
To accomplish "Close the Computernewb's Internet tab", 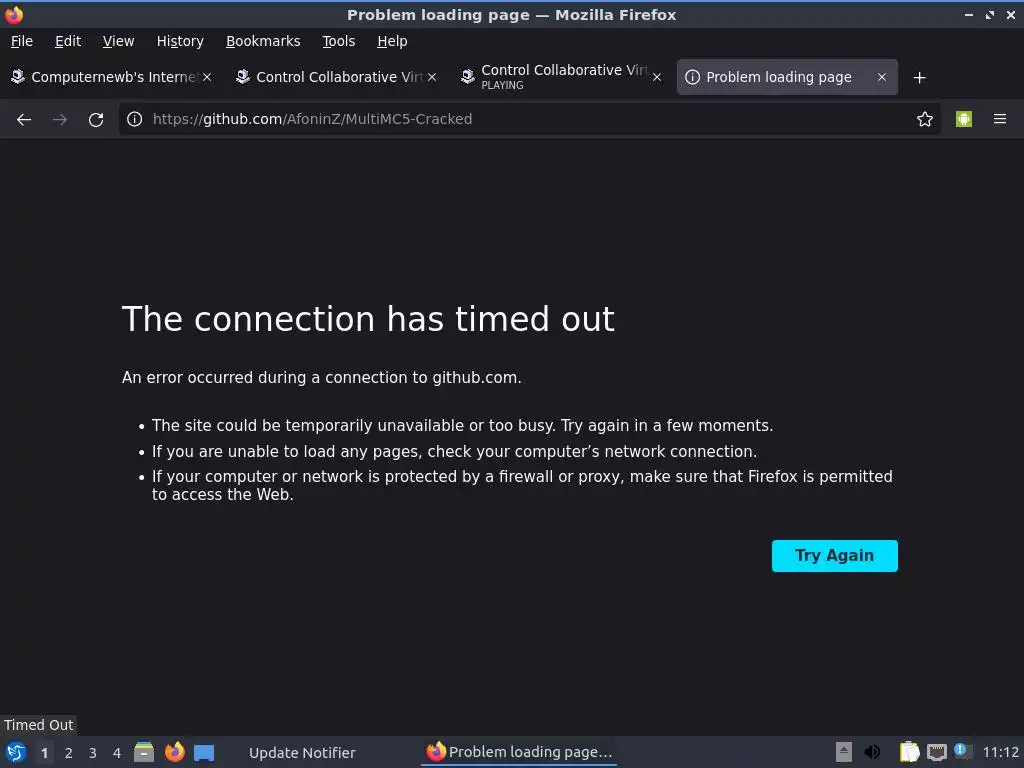I will (x=207, y=77).
